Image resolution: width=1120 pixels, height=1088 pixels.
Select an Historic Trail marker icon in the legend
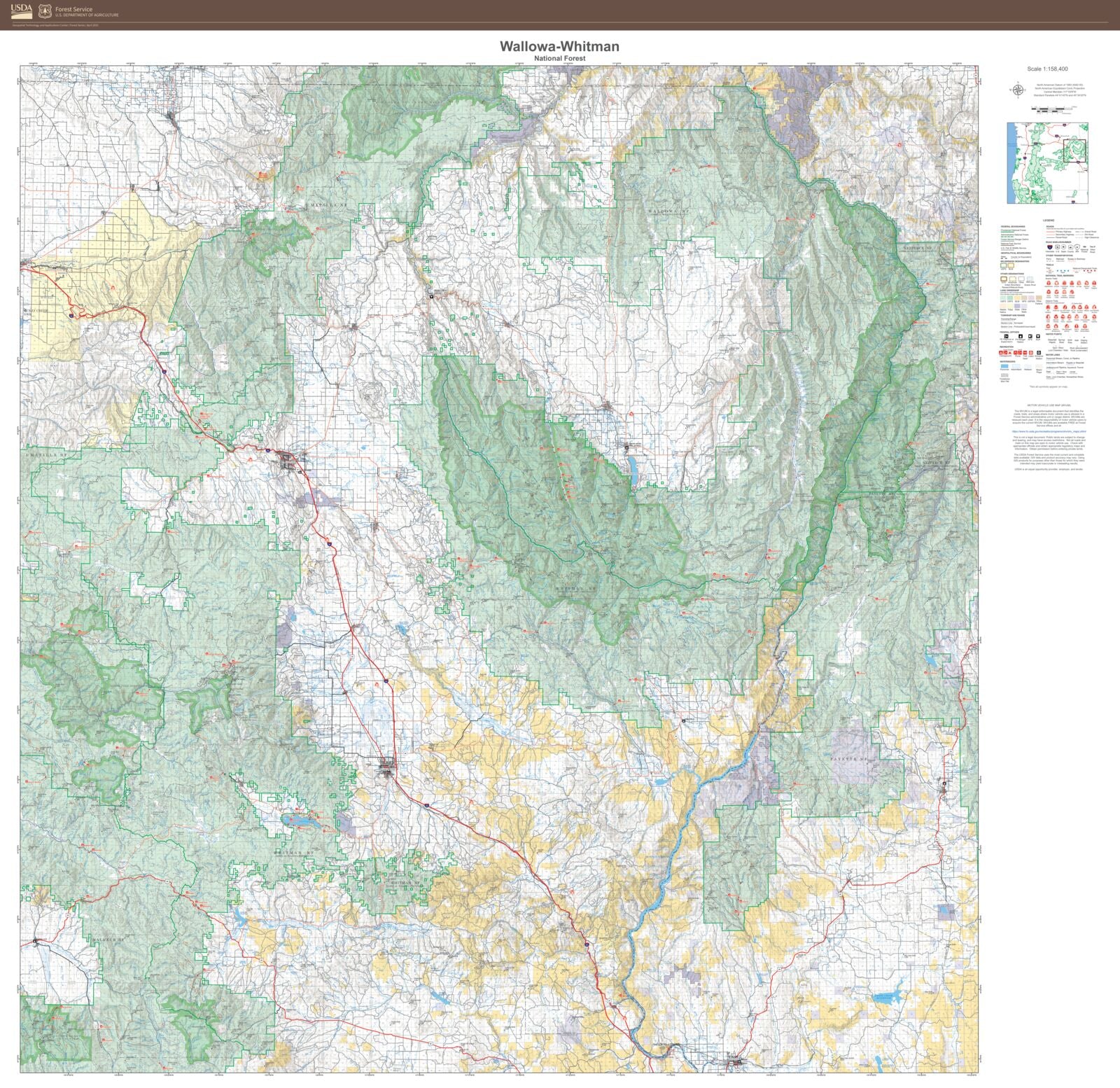(x=1049, y=283)
